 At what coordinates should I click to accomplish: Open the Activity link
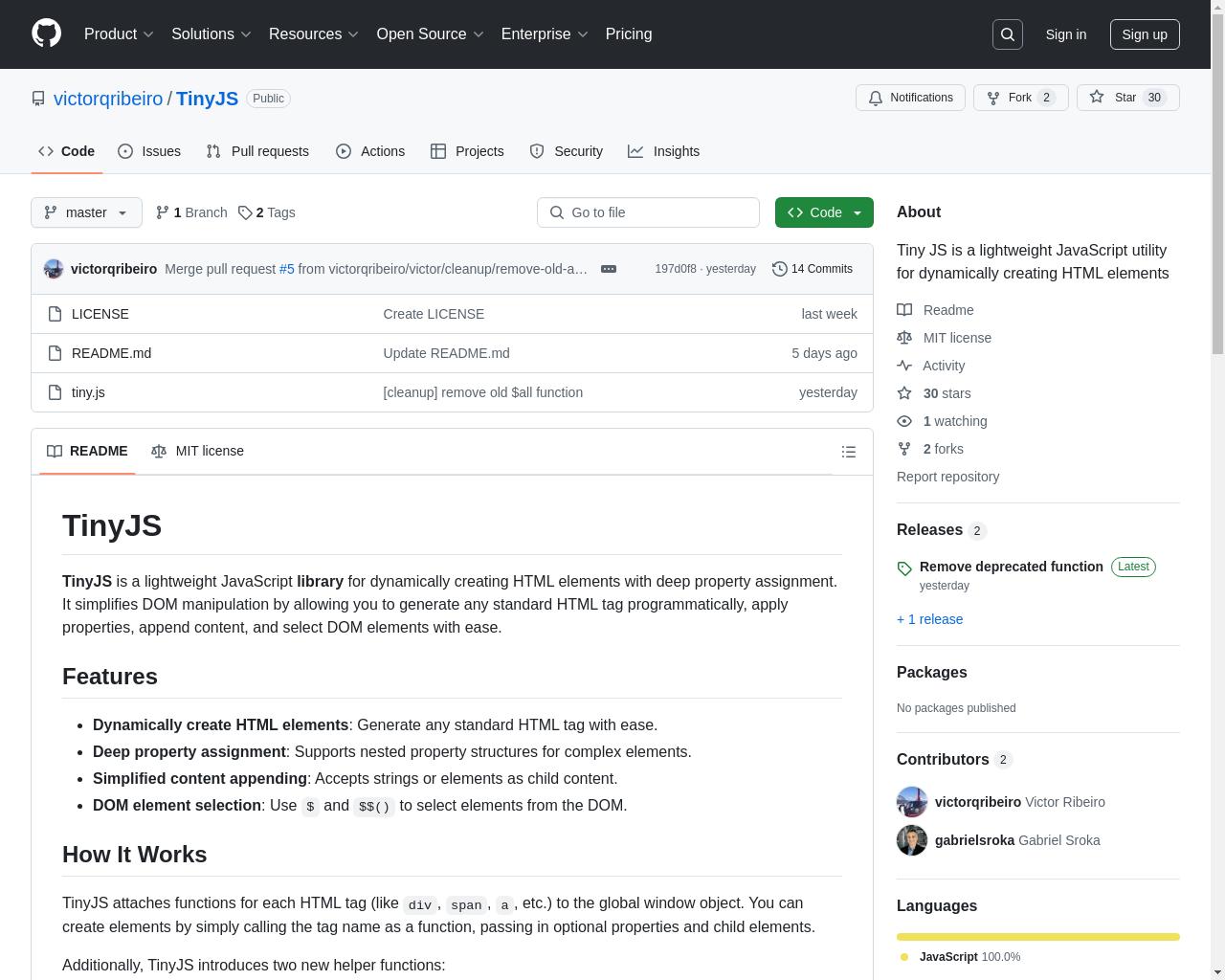930,366
